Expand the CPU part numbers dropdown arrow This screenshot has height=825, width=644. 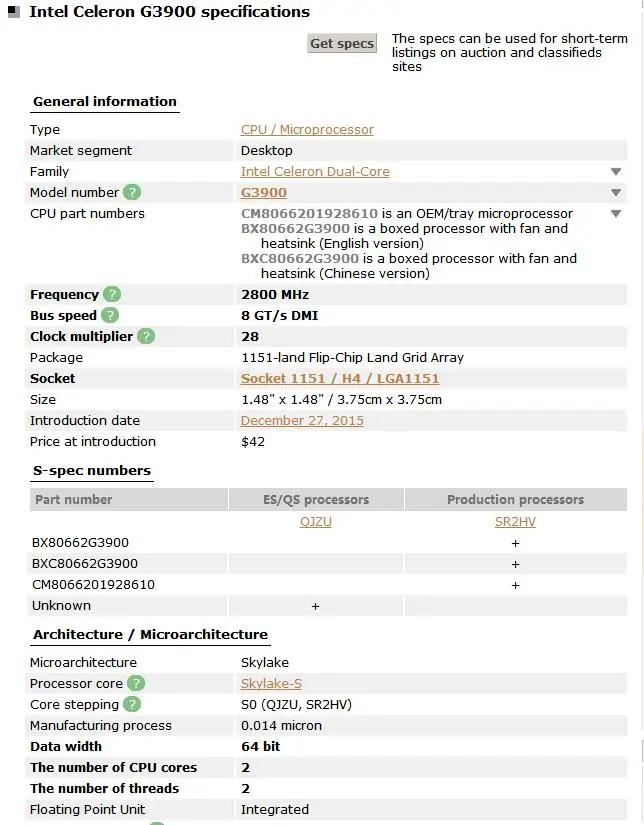(616, 214)
